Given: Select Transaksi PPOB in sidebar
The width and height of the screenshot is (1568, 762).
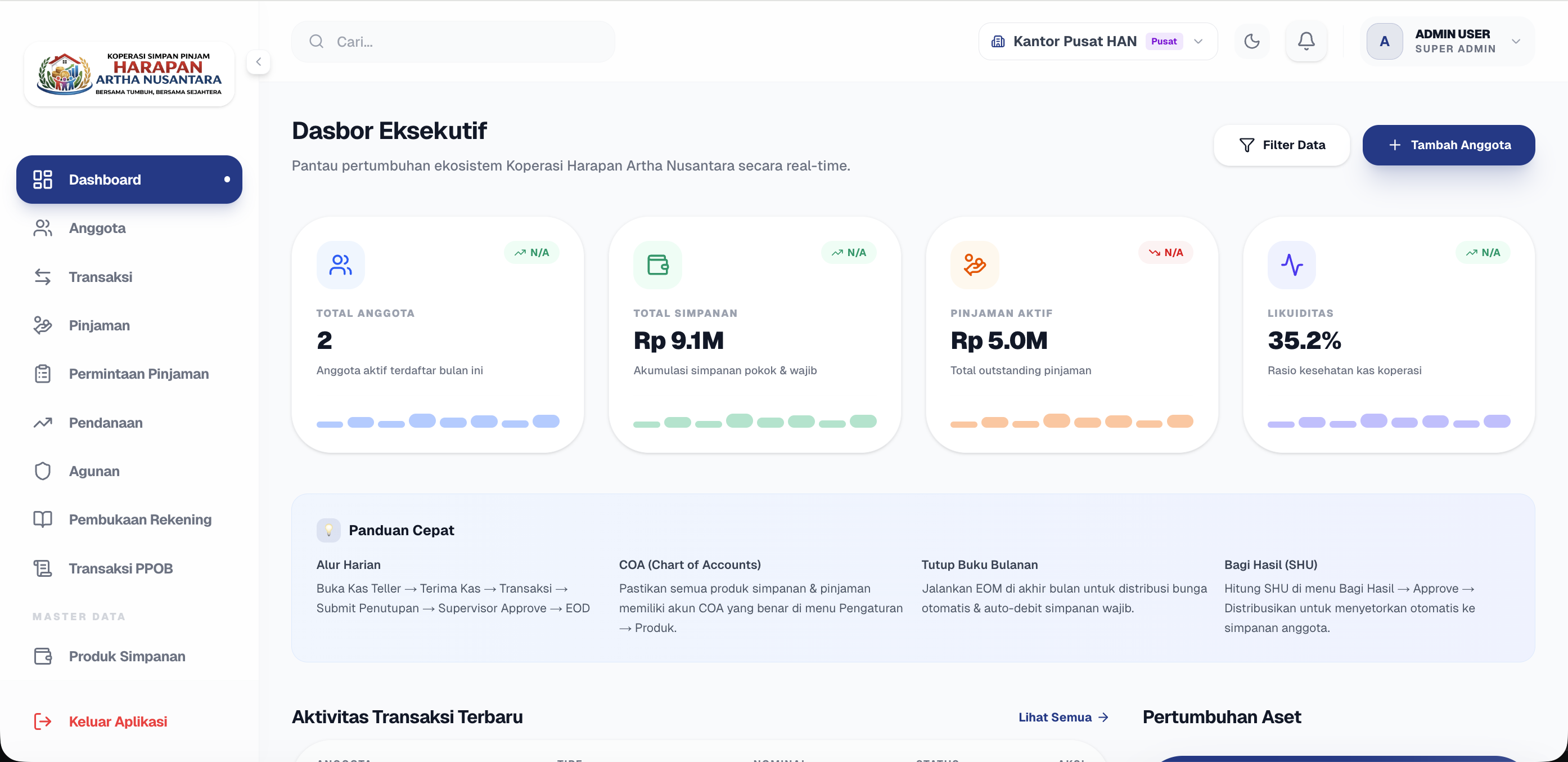Looking at the screenshot, I should coord(120,568).
